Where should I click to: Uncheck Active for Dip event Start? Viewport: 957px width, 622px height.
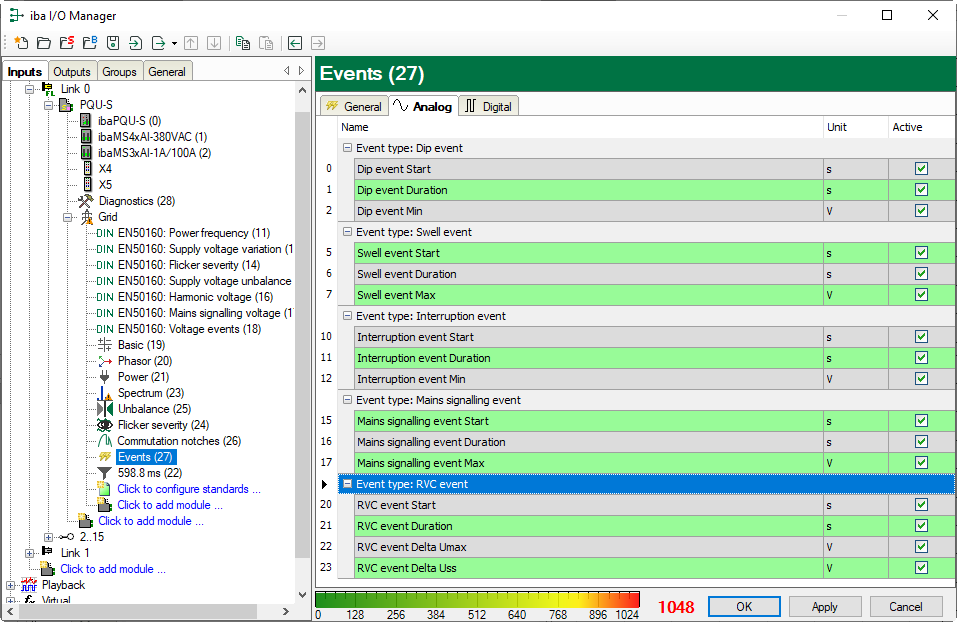tap(922, 169)
